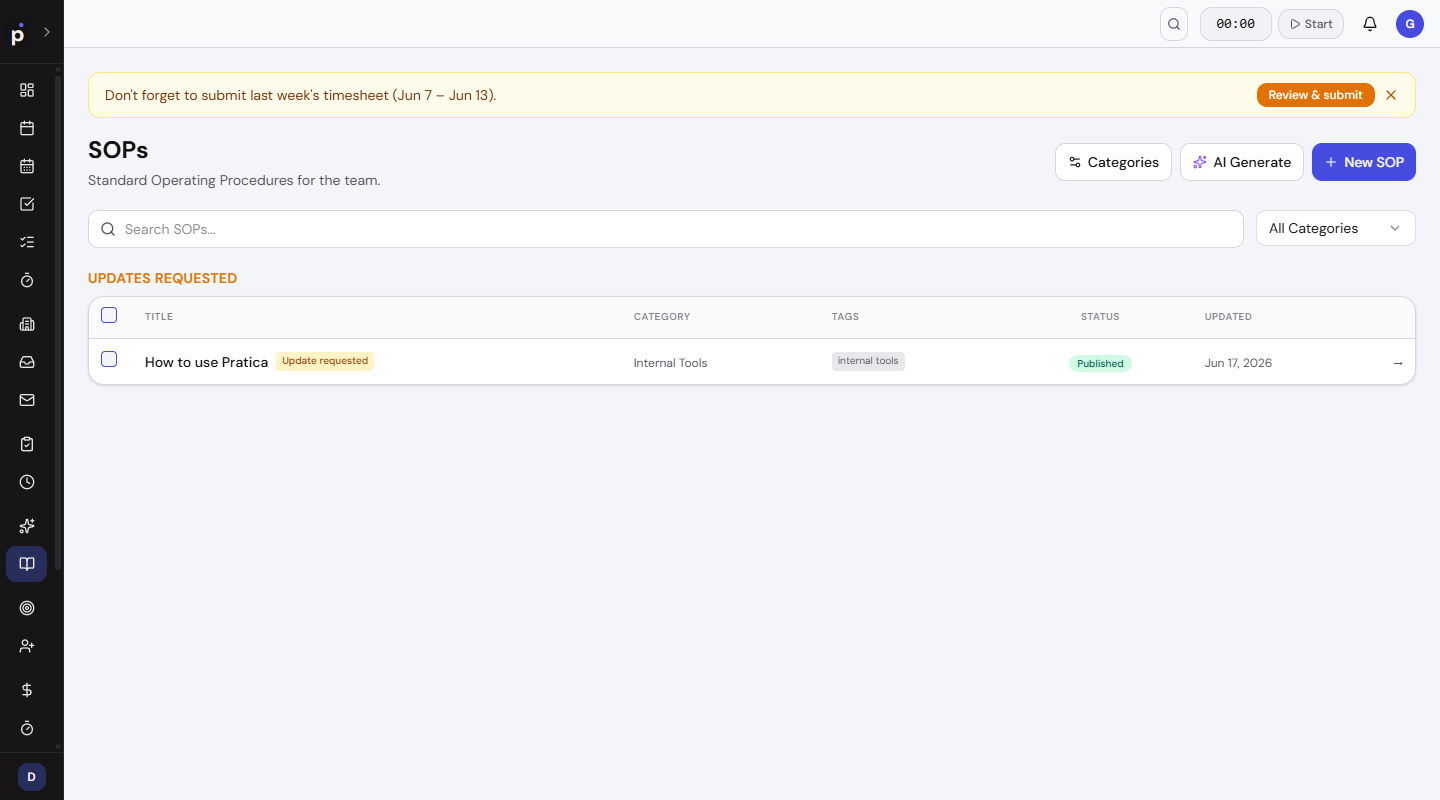The width and height of the screenshot is (1440, 800).
Task: Open the 'G' user profile avatar
Action: [x=1410, y=24]
